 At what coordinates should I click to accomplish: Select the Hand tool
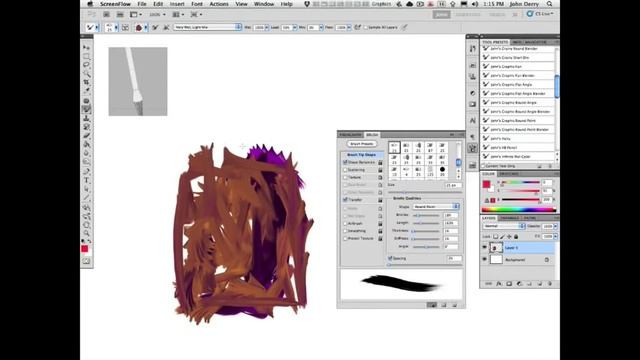(87, 224)
